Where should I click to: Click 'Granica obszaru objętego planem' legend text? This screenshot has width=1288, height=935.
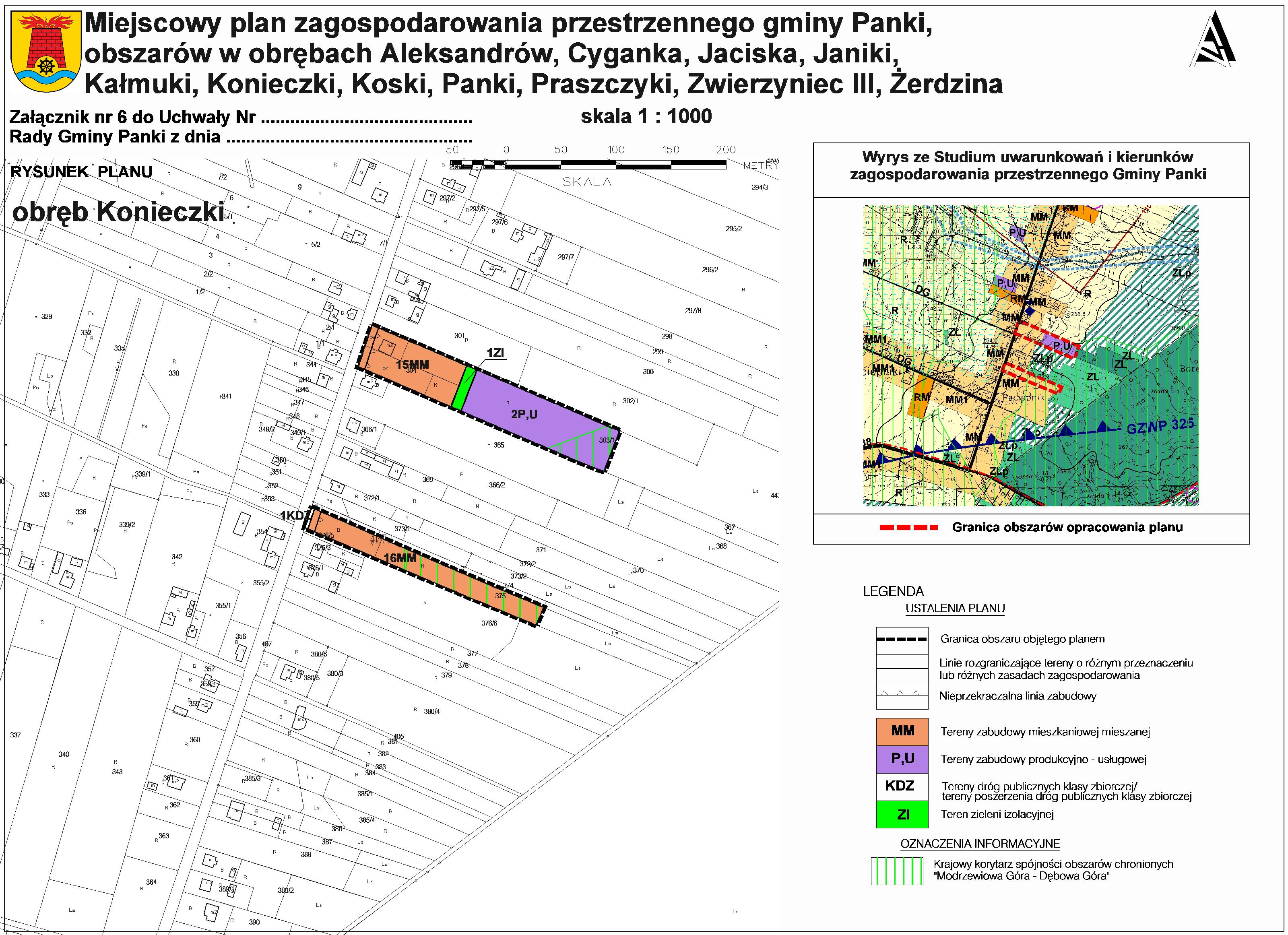pos(1022,639)
